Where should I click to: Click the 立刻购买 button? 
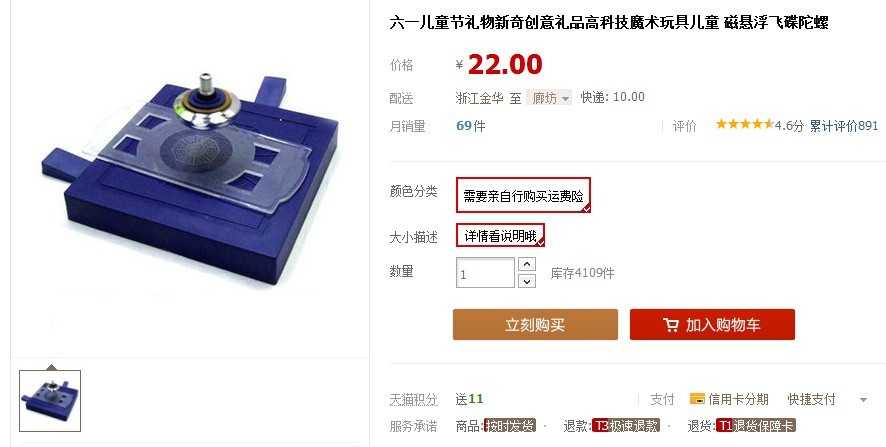[535, 324]
